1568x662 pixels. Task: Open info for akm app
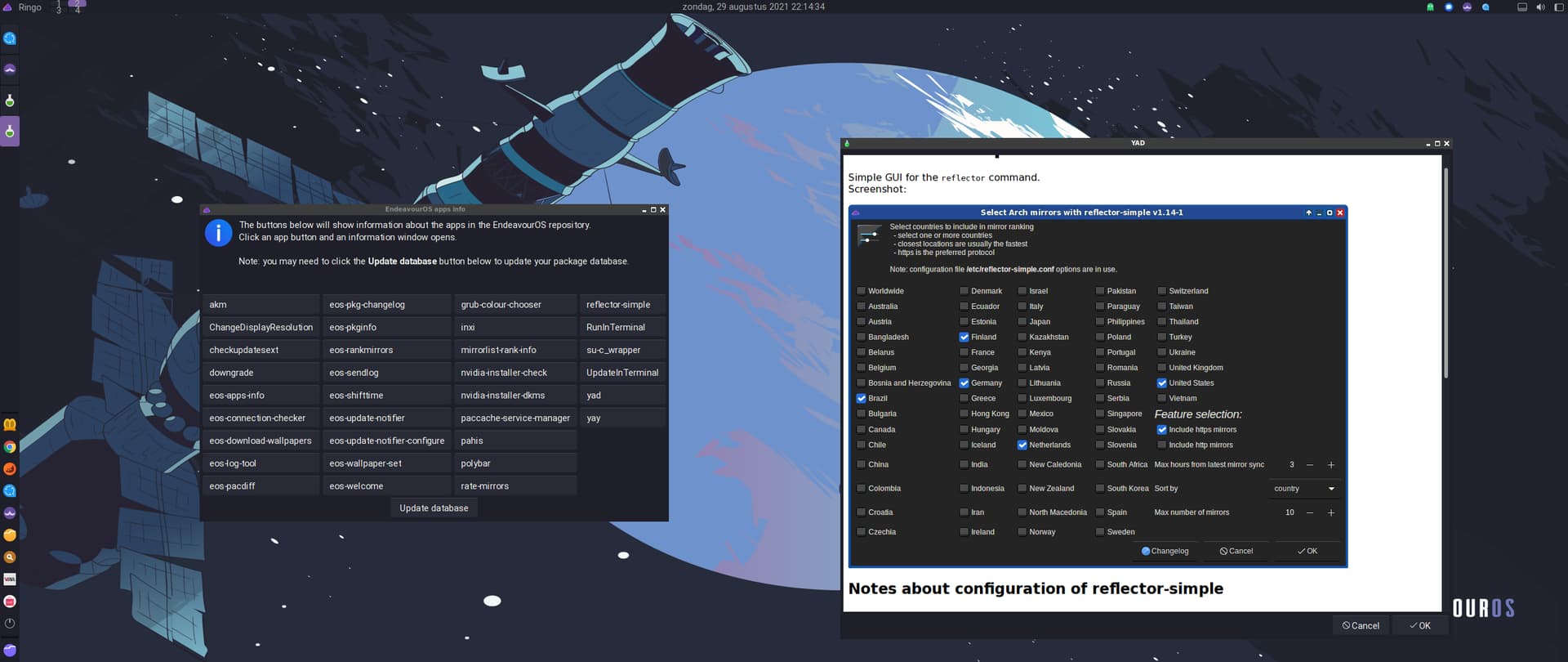pos(261,305)
